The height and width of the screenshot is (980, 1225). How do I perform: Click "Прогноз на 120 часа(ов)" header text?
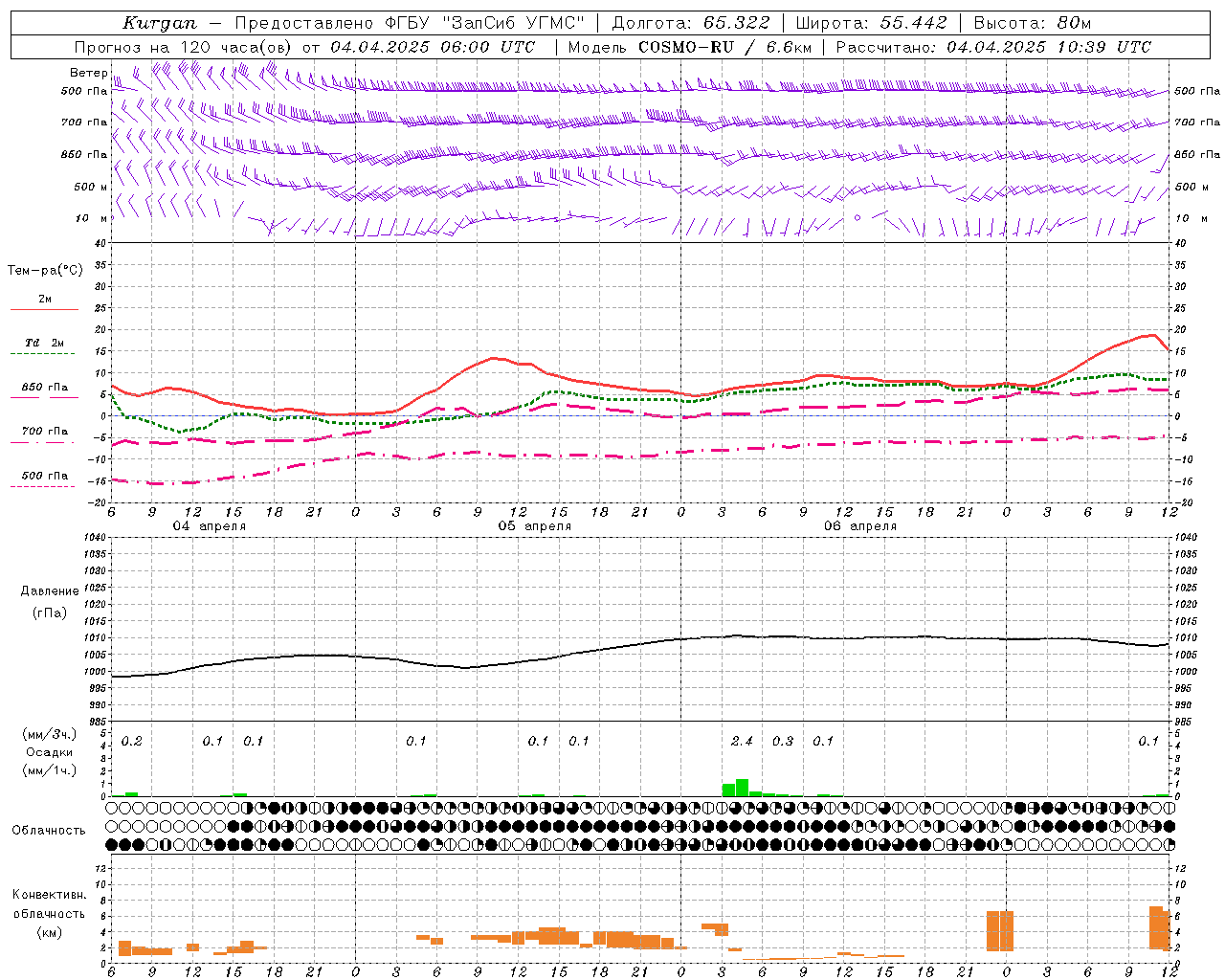[x=184, y=47]
